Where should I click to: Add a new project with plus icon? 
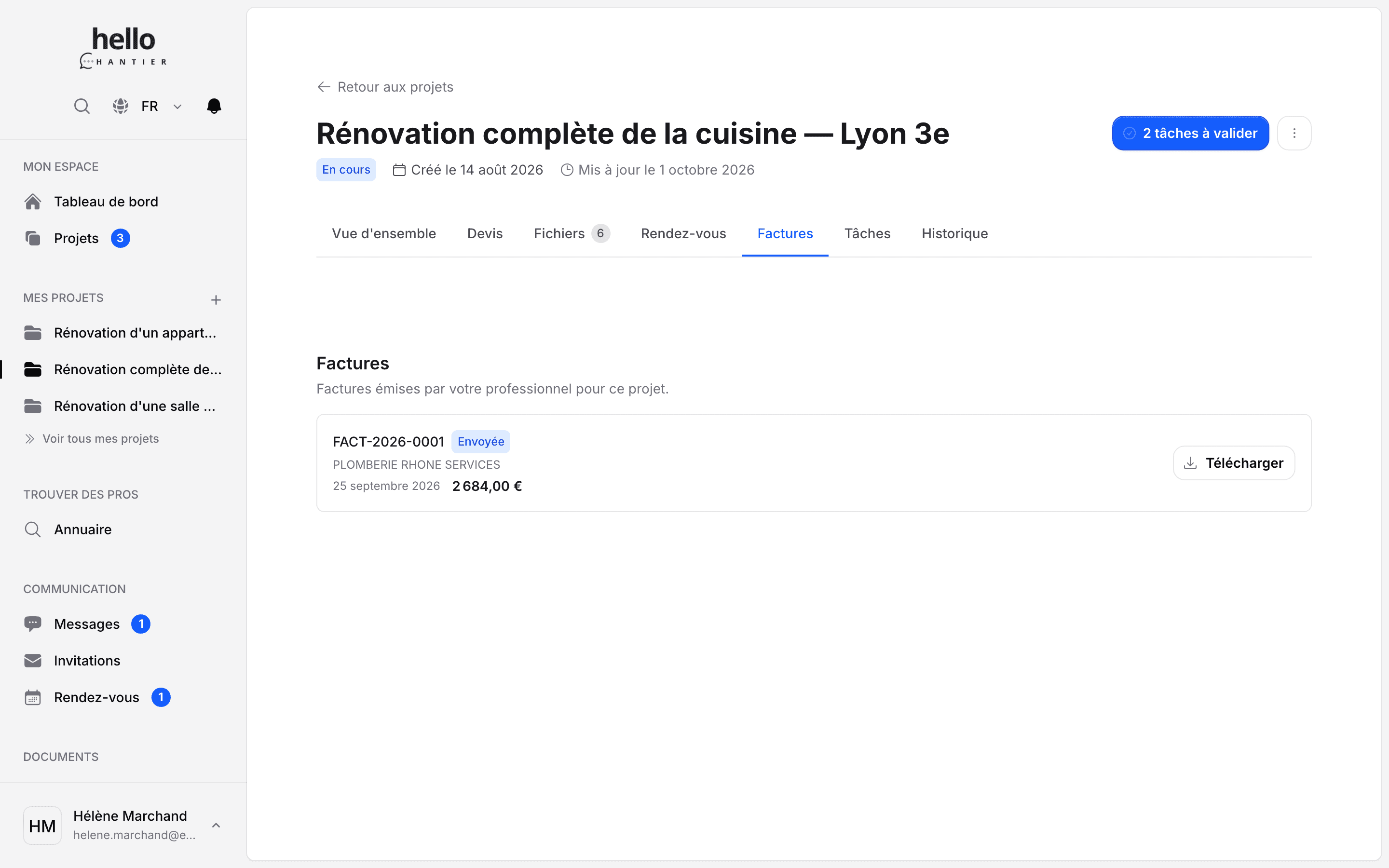pyautogui.click(x=216, y=299)
